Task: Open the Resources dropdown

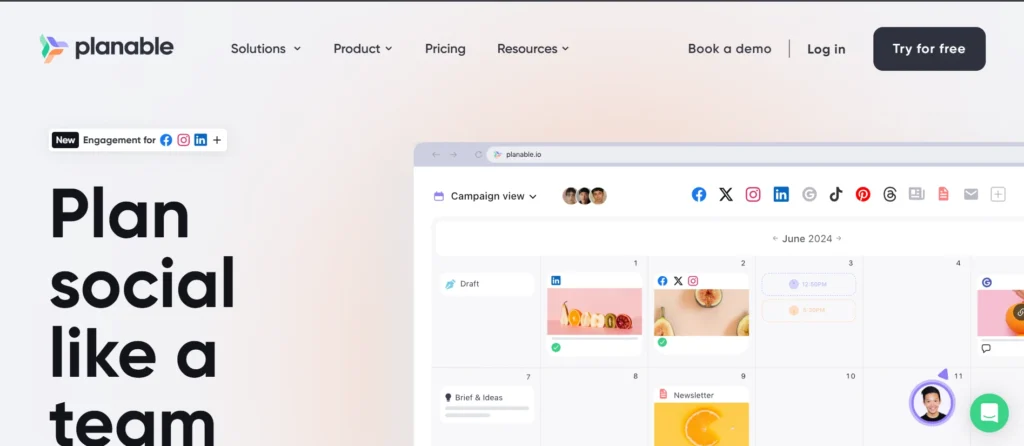Action: (x=533, y=49)
